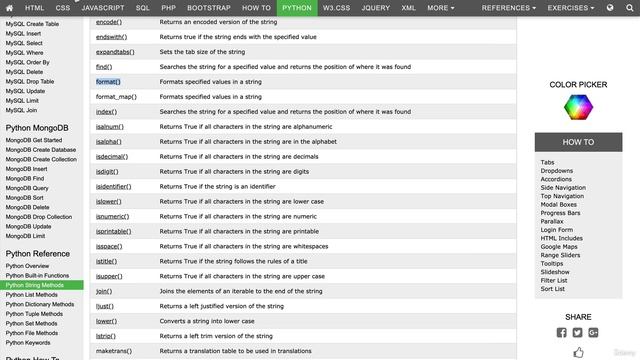Share page on Twitter
Viewport: 640px width, 360px height.
[x=577, y=333]
